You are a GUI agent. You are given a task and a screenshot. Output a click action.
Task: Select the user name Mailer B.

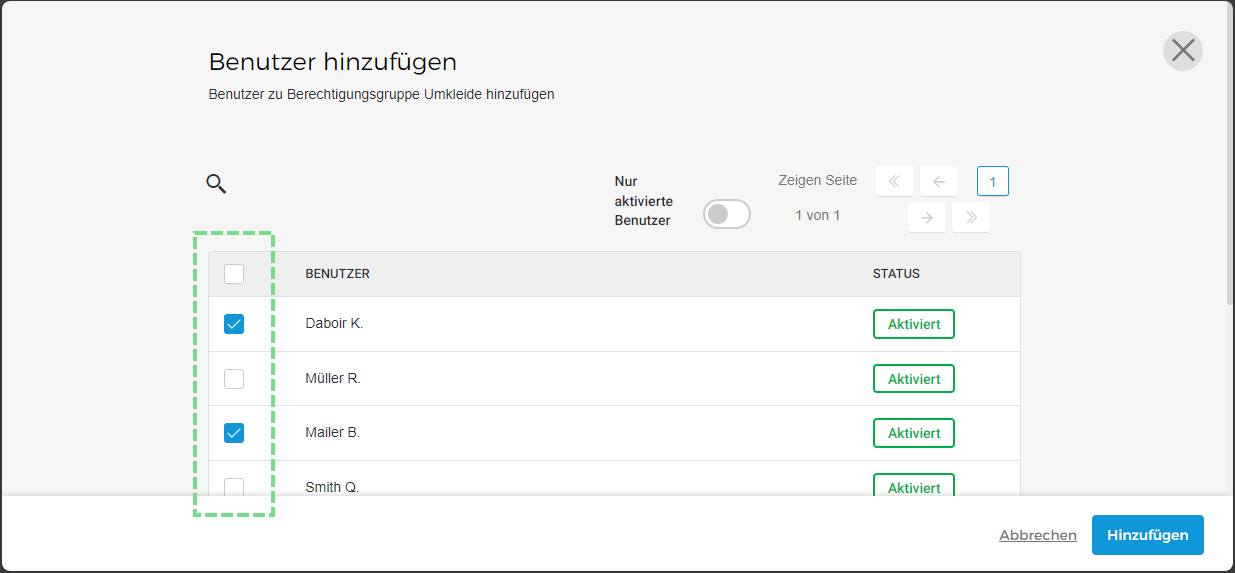[x=333, y=433]
